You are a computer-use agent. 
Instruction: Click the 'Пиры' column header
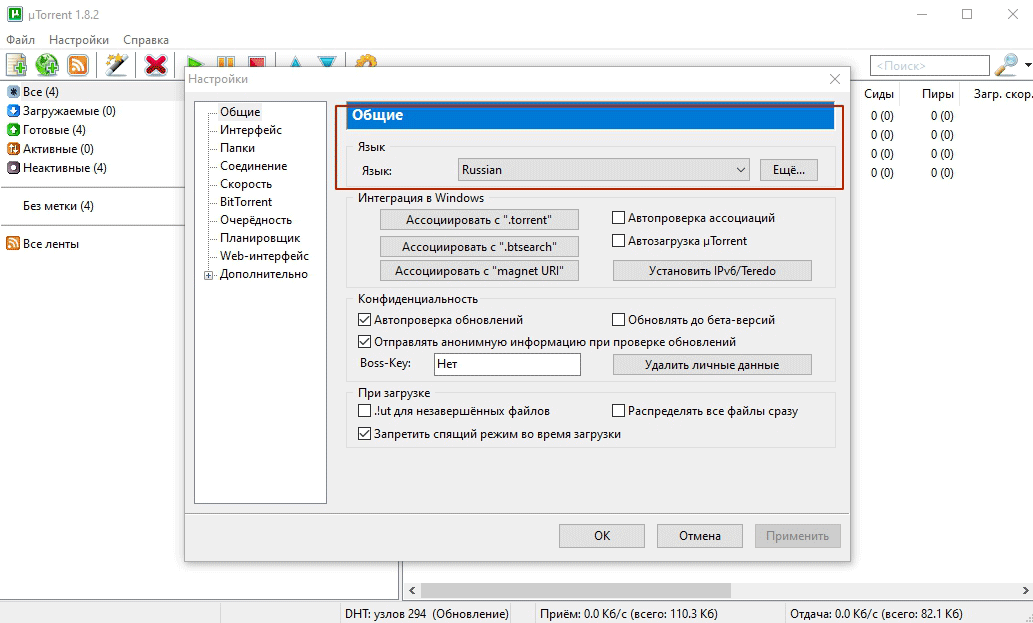click(937, 94)
